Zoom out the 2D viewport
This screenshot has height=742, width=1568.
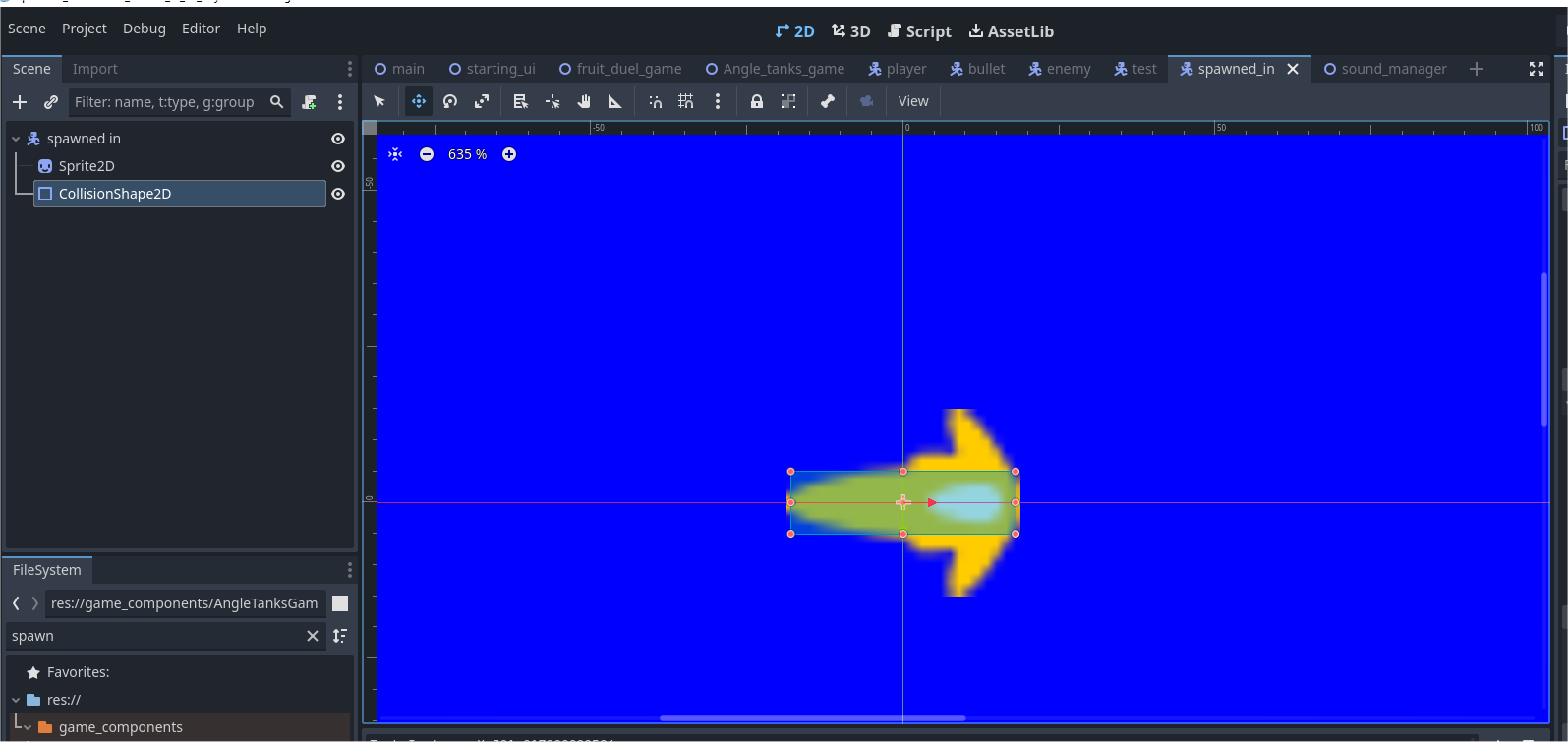(x=427, y=154)
